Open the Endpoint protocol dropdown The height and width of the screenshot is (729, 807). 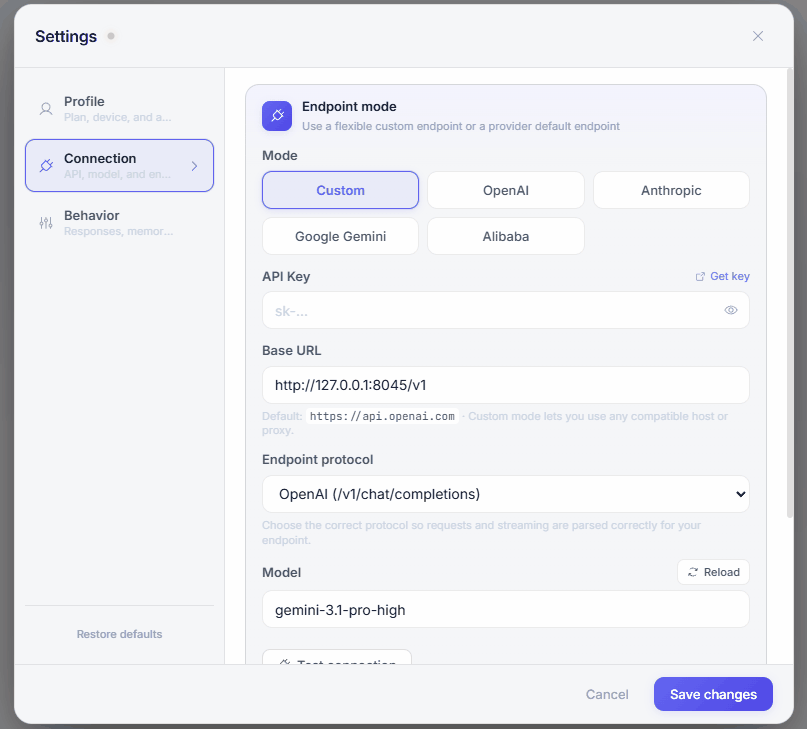pos(505,494)
